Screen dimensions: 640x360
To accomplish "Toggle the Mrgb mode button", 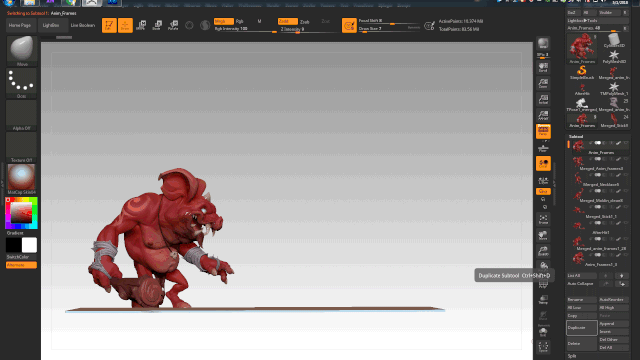I will pos(224,21).
